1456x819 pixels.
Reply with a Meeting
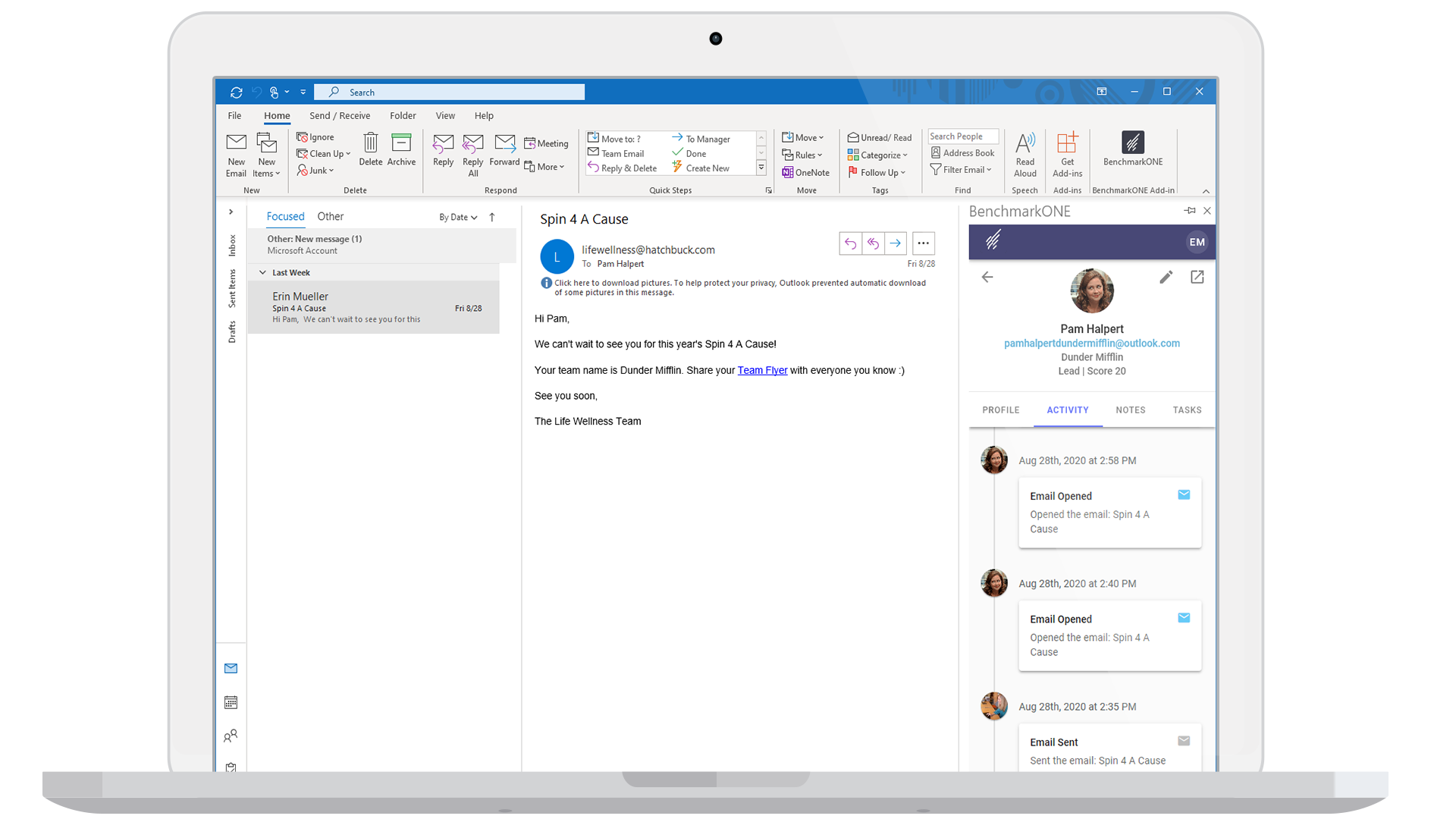[x=546, y=143]
